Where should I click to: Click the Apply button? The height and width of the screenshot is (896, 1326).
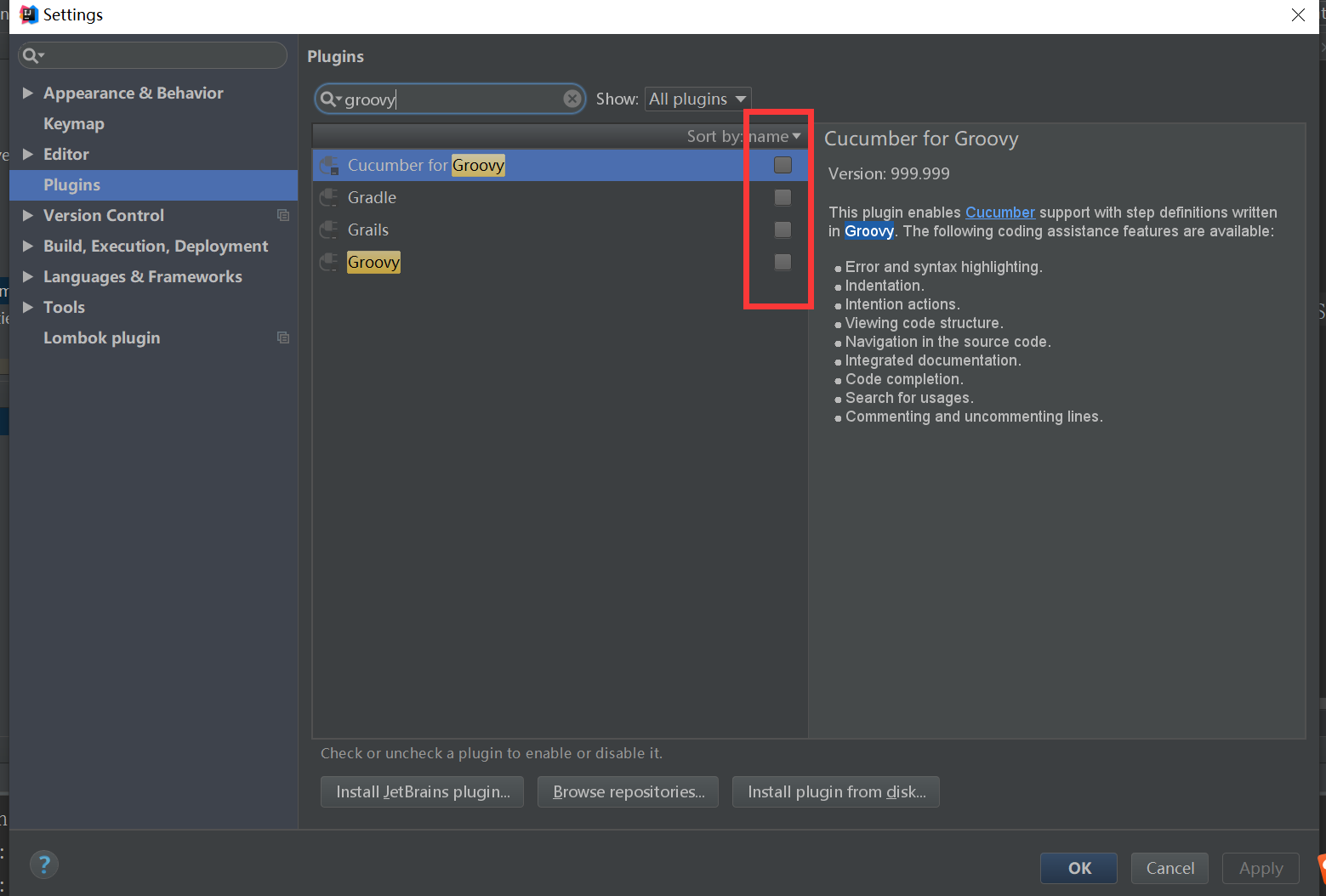click(x=1261, y=868)
